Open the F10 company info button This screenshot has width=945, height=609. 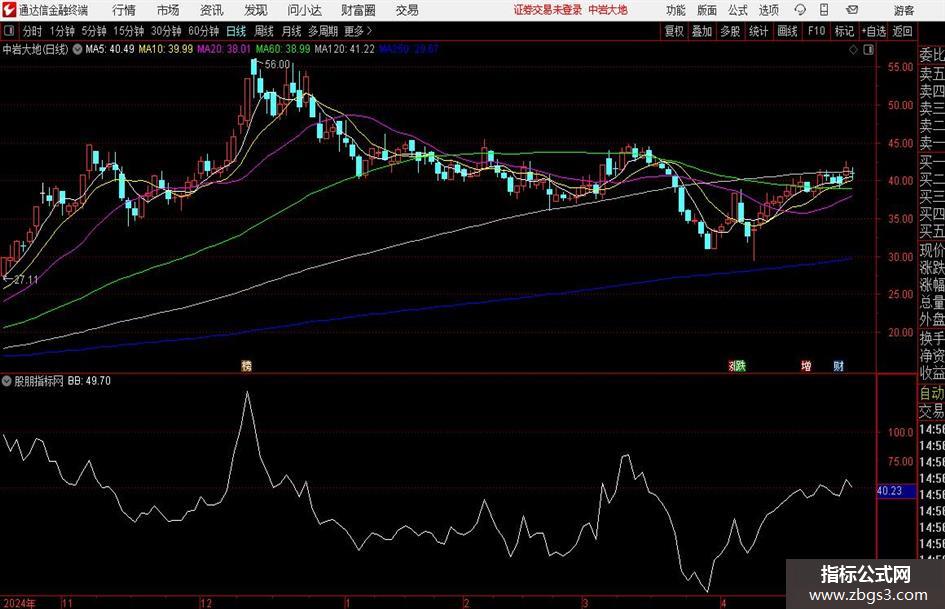[x=816, y=31]
